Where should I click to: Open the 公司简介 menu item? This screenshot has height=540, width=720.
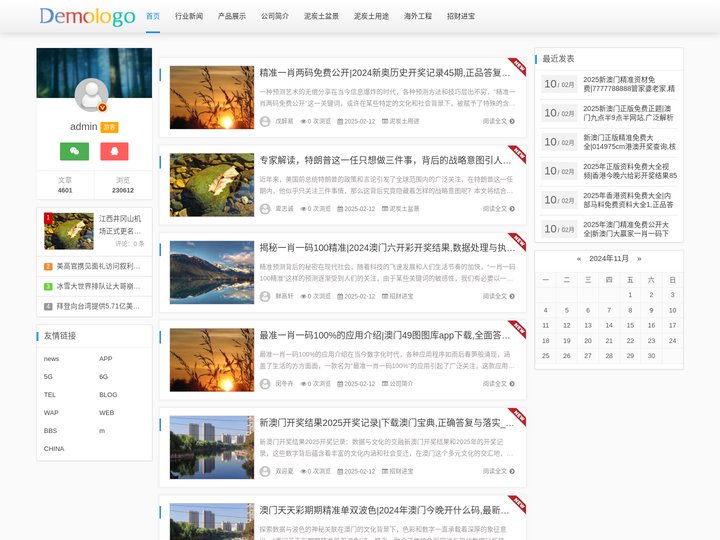[275, 16]
